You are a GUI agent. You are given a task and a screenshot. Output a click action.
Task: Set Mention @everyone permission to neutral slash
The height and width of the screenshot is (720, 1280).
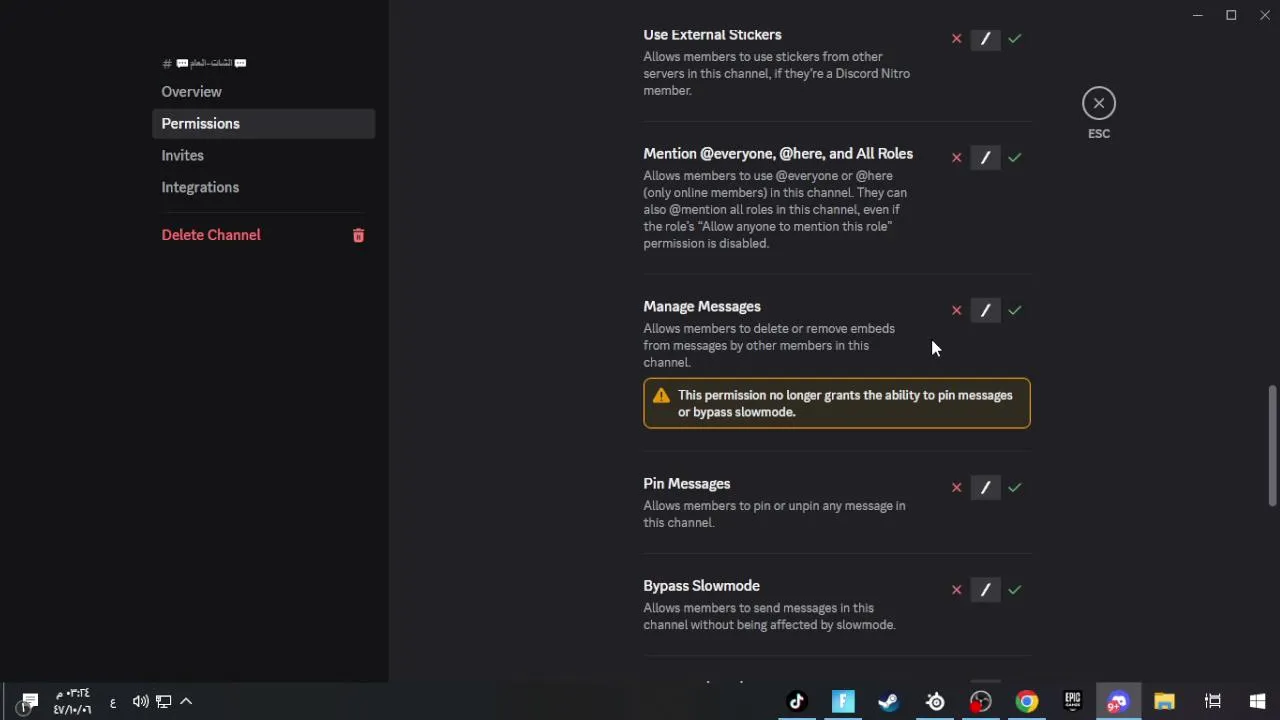[x=985, y=158]
